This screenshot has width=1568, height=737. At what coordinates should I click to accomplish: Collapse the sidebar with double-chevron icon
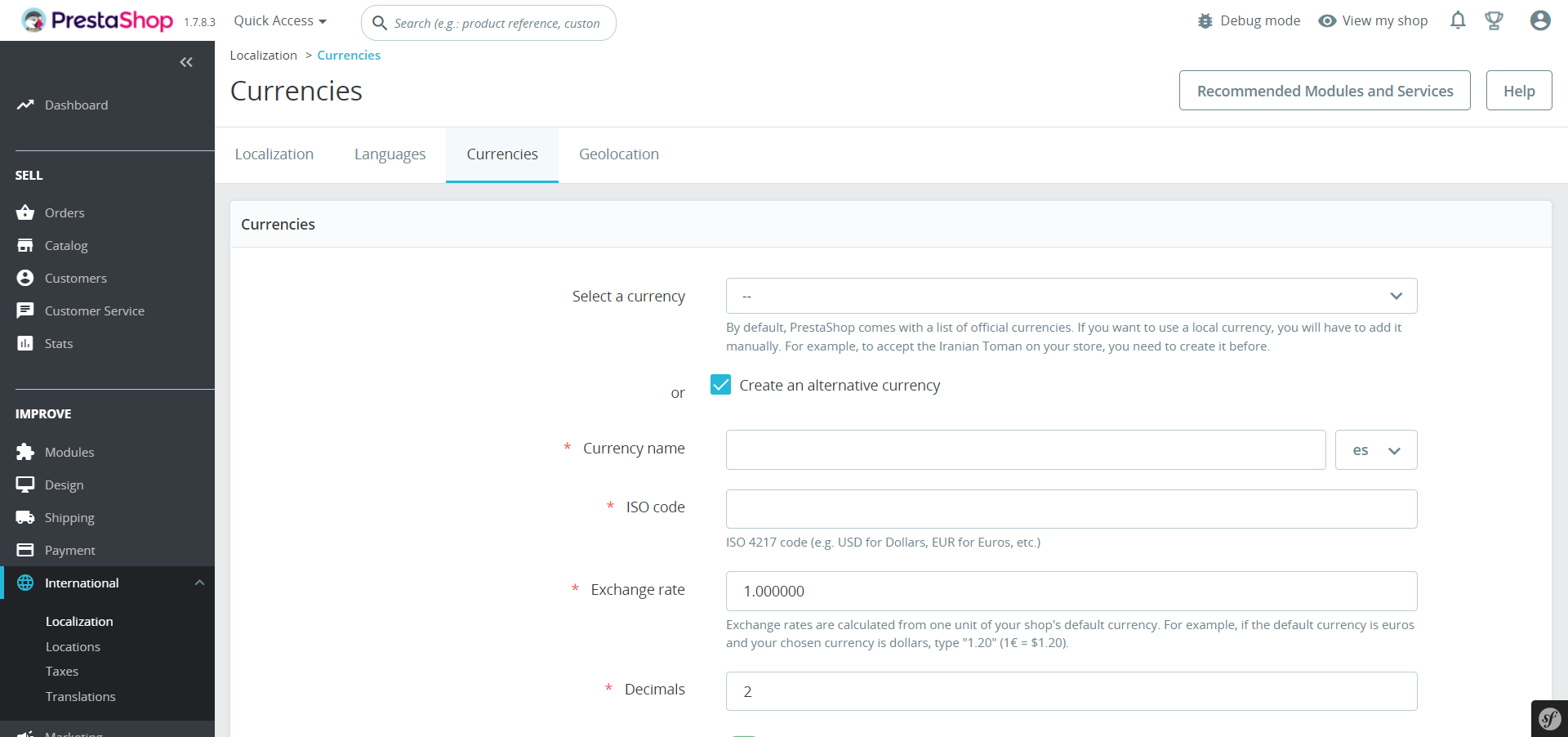(x=186, y=62)
